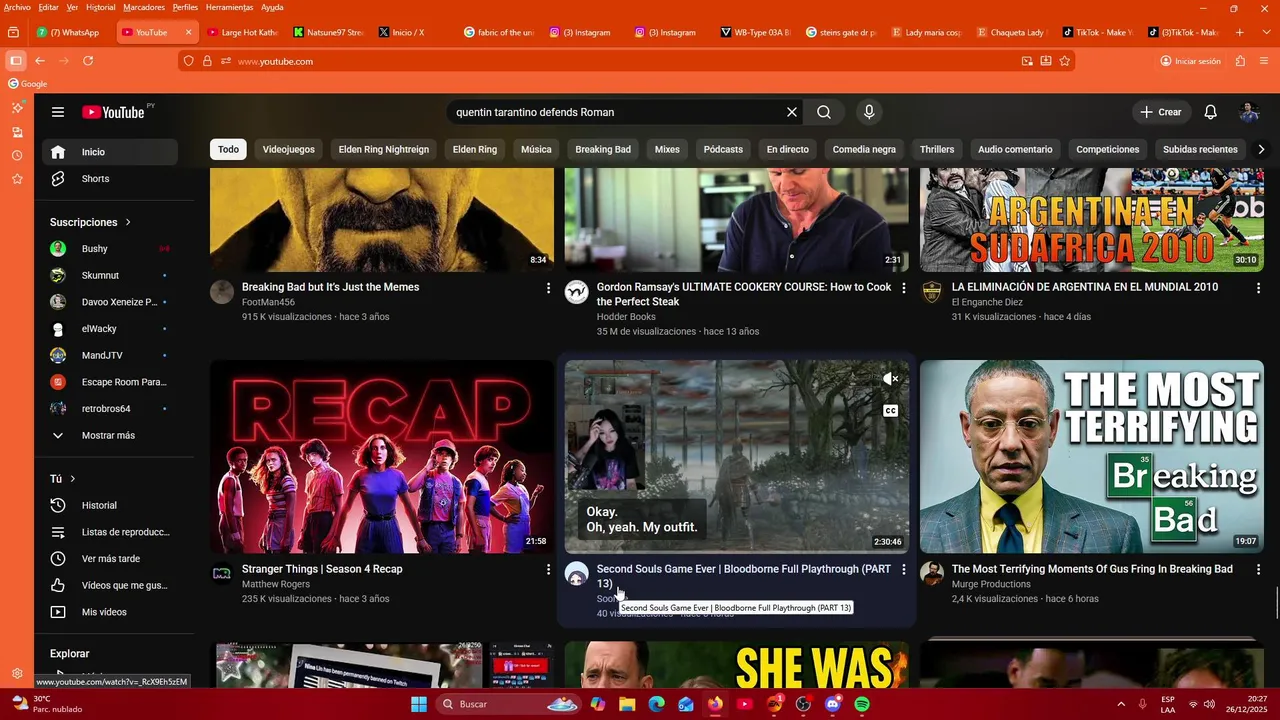Open the browser sidebar bookmarks star panel
This screenshot has height=720, width=1280.
(x=17, y=179)
